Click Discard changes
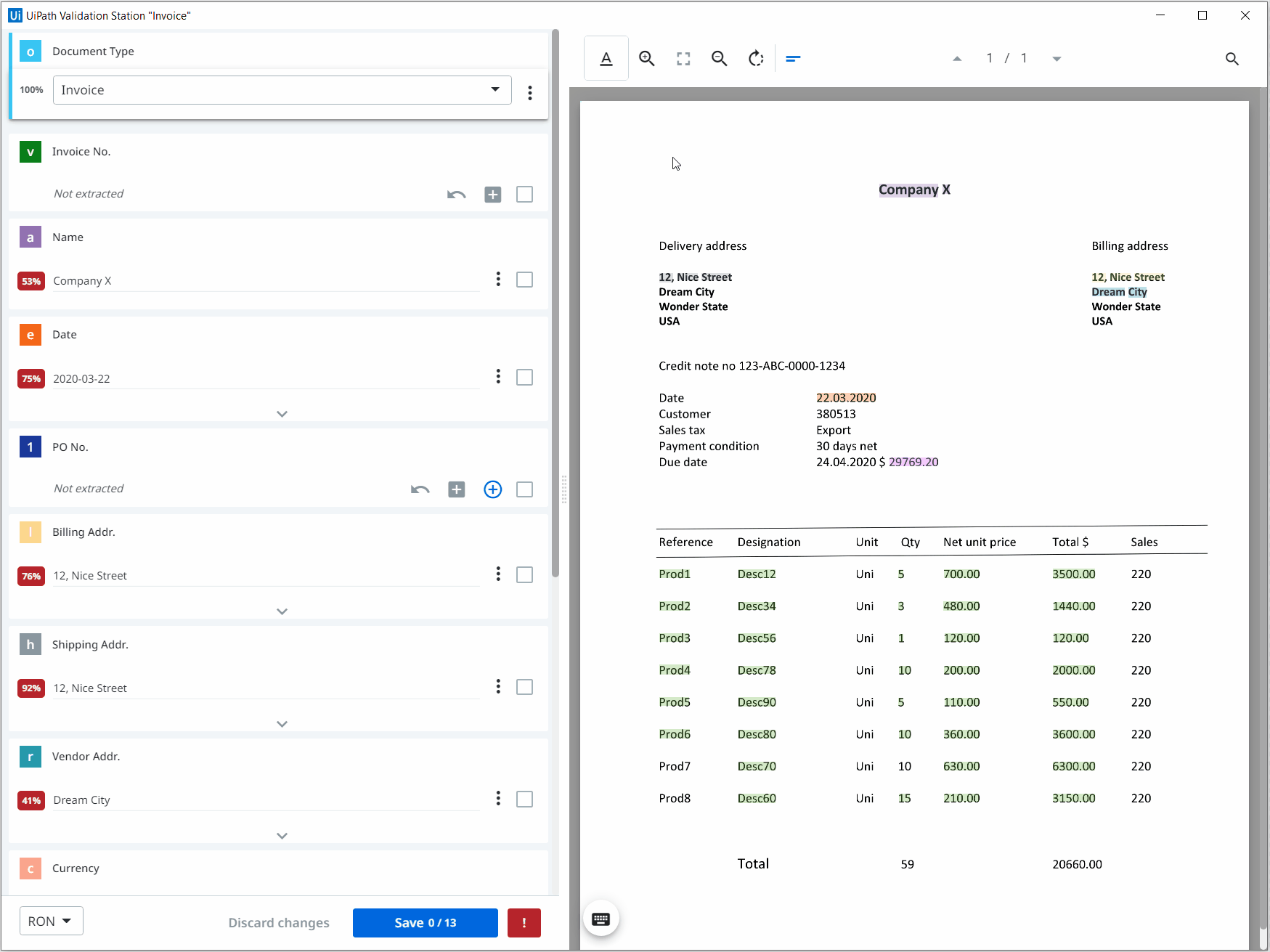 279,922
